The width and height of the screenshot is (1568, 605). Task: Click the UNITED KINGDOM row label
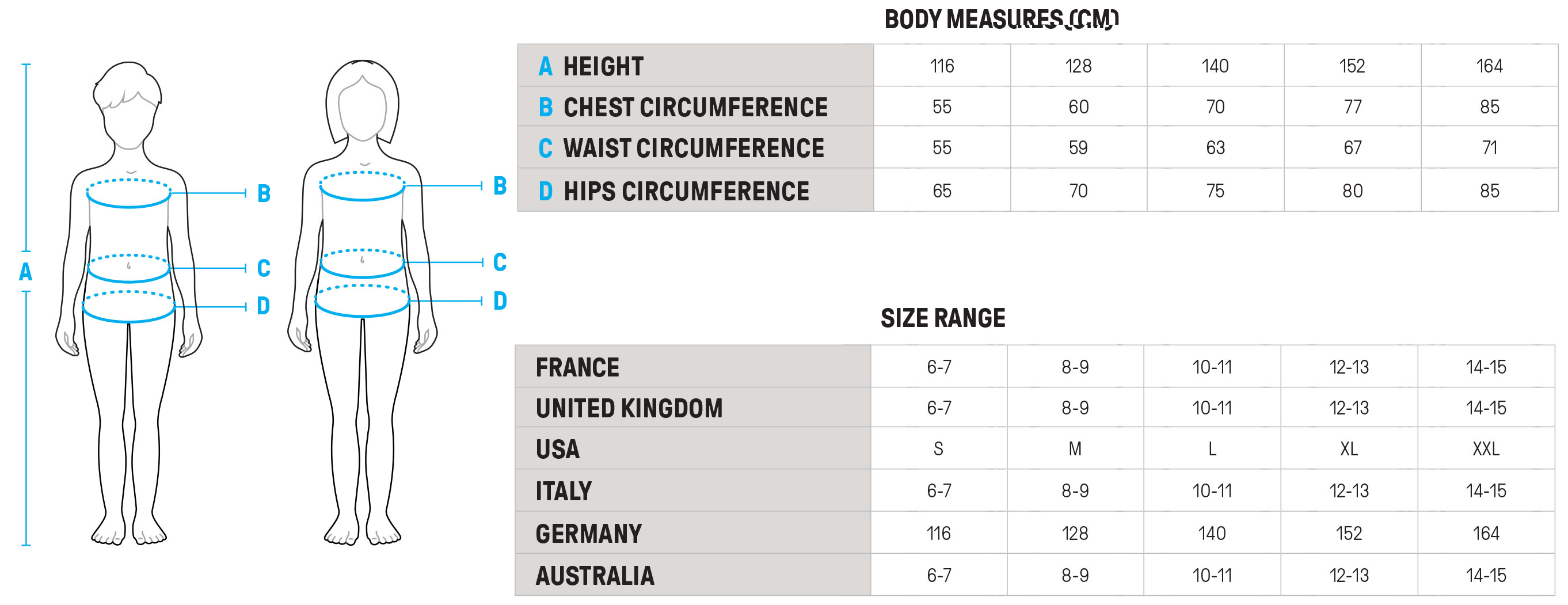tap(629, 408)
